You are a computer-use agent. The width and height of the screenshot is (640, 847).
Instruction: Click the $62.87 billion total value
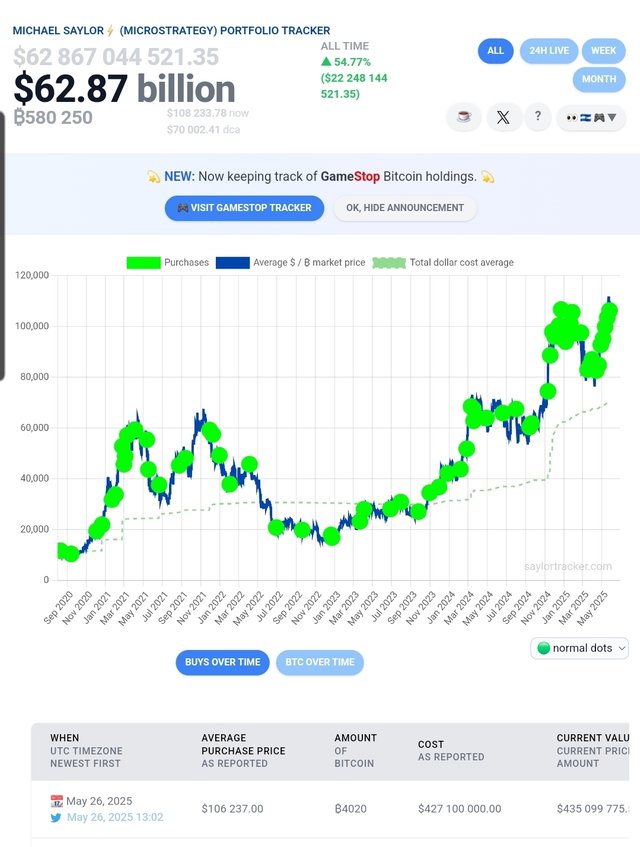point(124,89)
